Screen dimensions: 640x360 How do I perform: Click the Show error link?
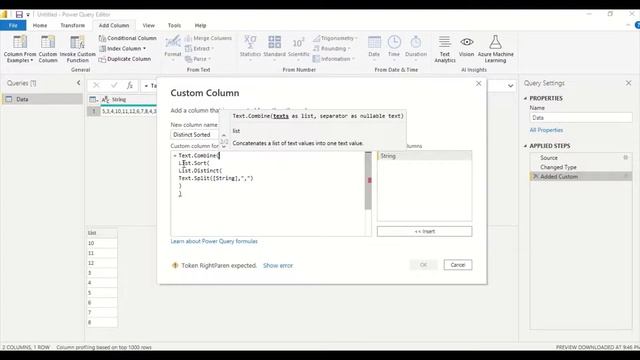pyautogui.click(x=278, y=265)
